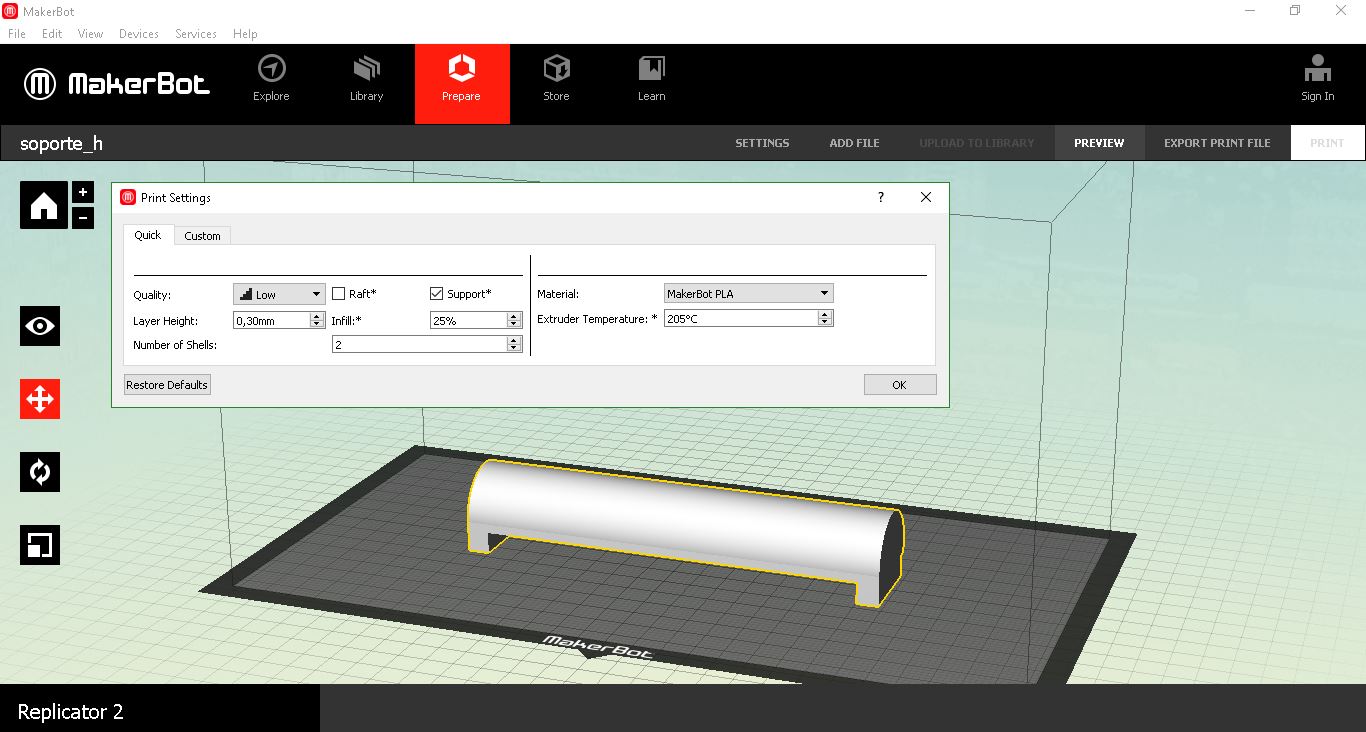Screen dimensions: 1366x732
Task: Lower Extruder Temperature with down arrow
Action: (826, 322)
